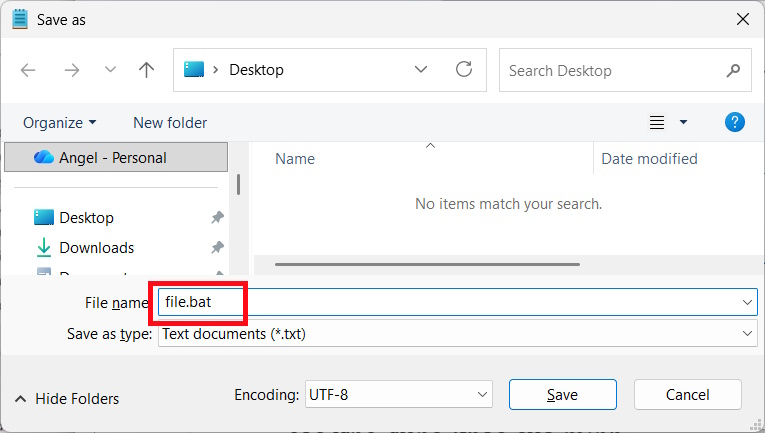765x433 pixels.
Task: Sort files by Date modified column
Action: click(649, 158)
